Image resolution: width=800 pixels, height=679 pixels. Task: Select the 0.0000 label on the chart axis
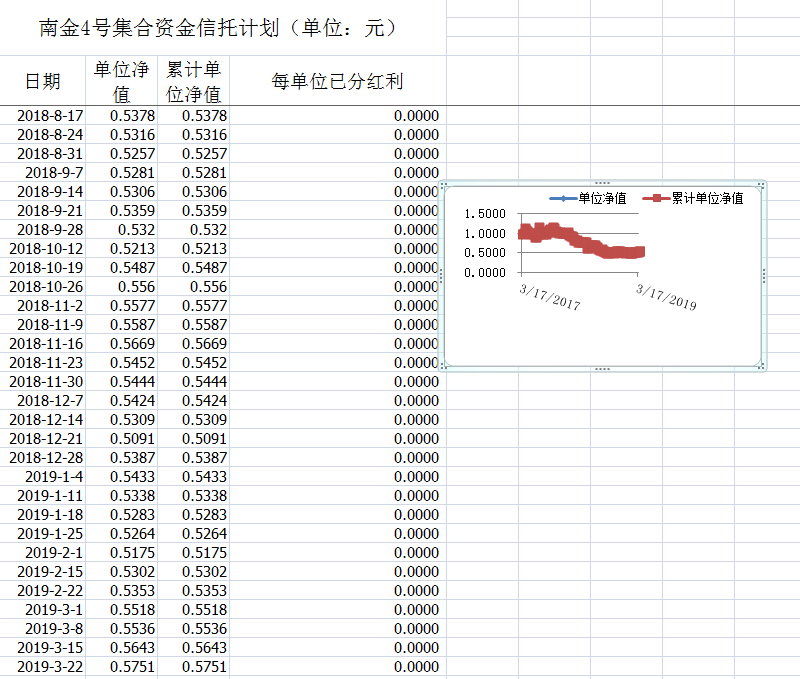(485, 272)
